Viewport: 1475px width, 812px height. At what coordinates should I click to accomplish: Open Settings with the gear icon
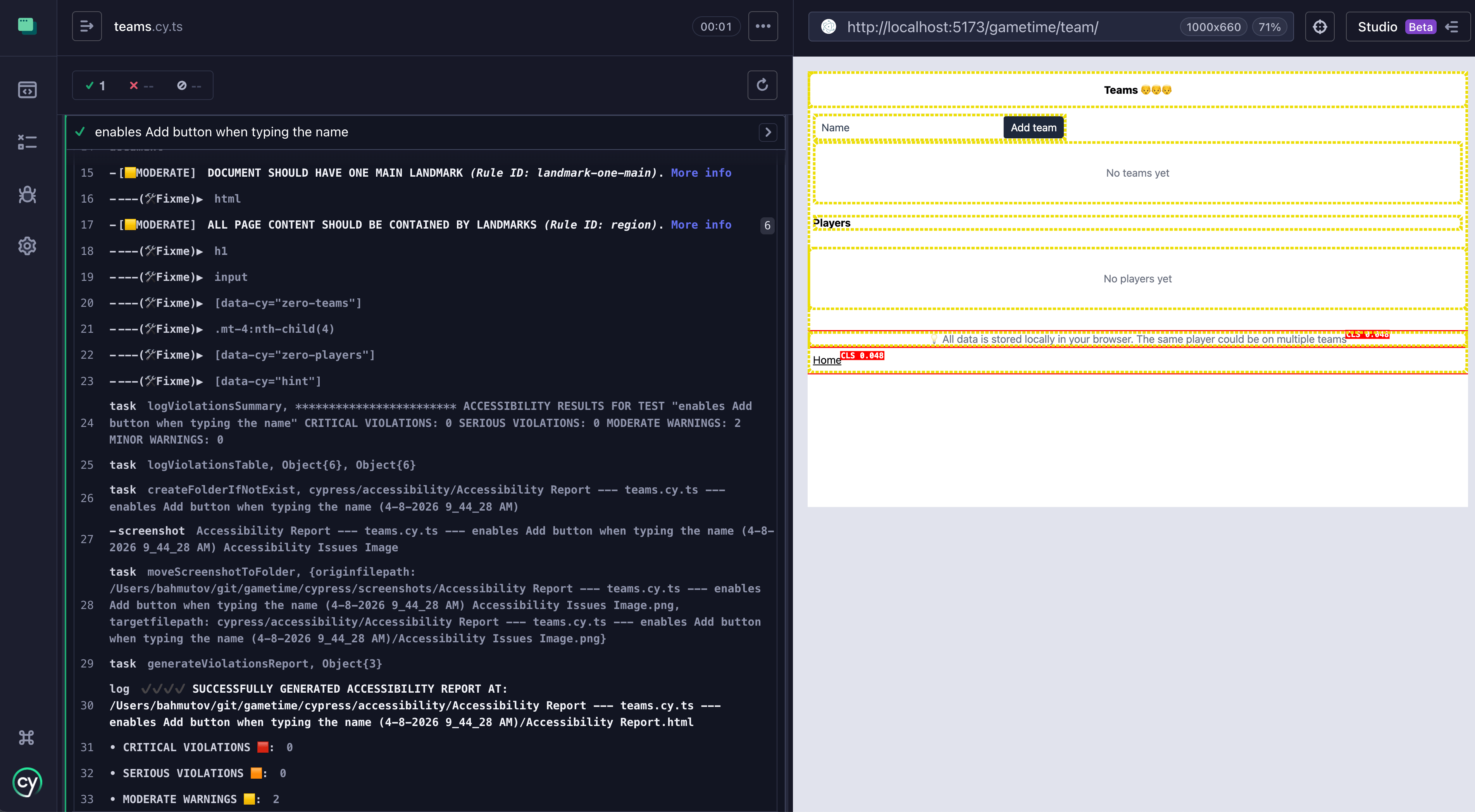27,246
